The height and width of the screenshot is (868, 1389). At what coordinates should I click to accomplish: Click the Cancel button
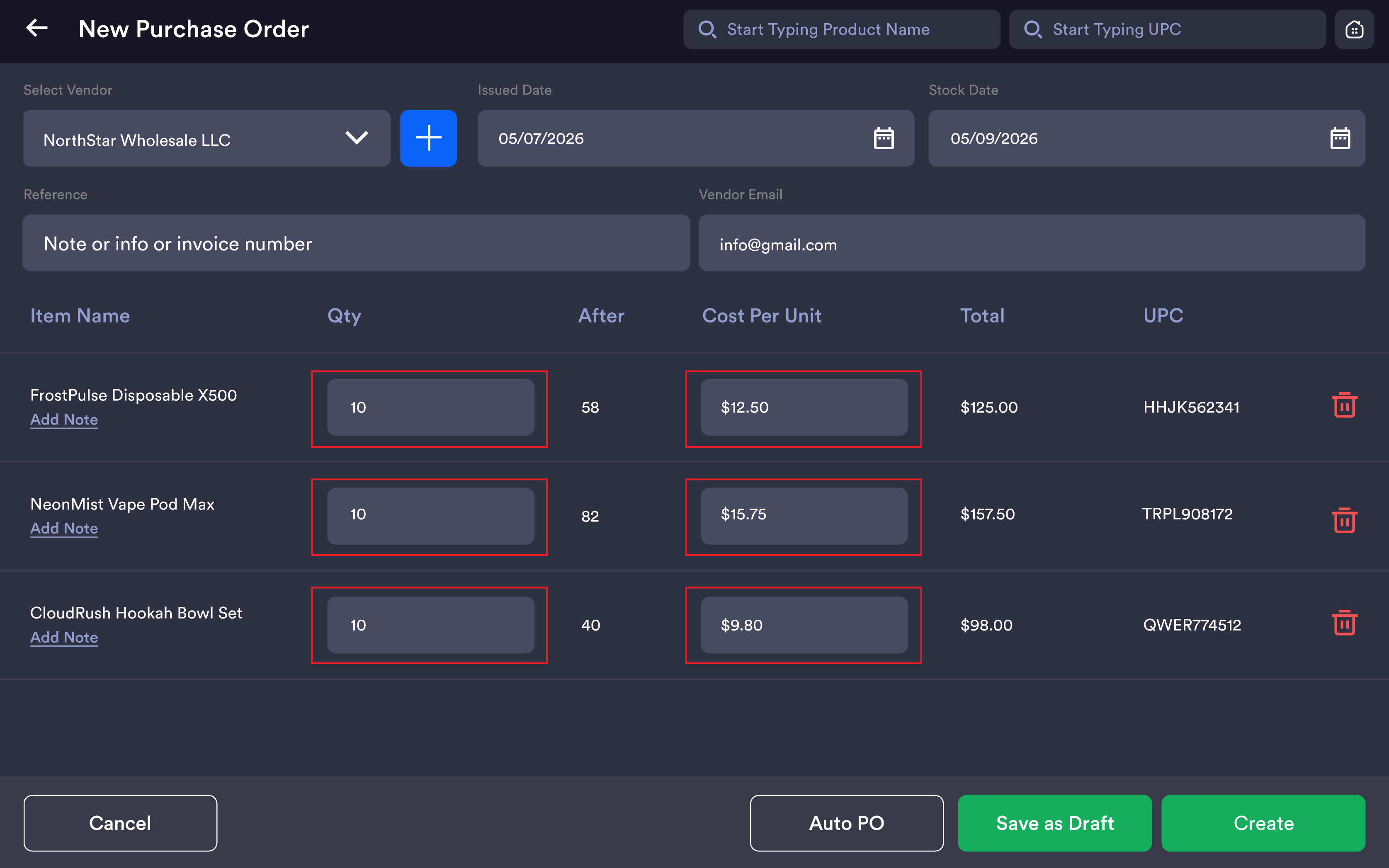coord(120,823)
